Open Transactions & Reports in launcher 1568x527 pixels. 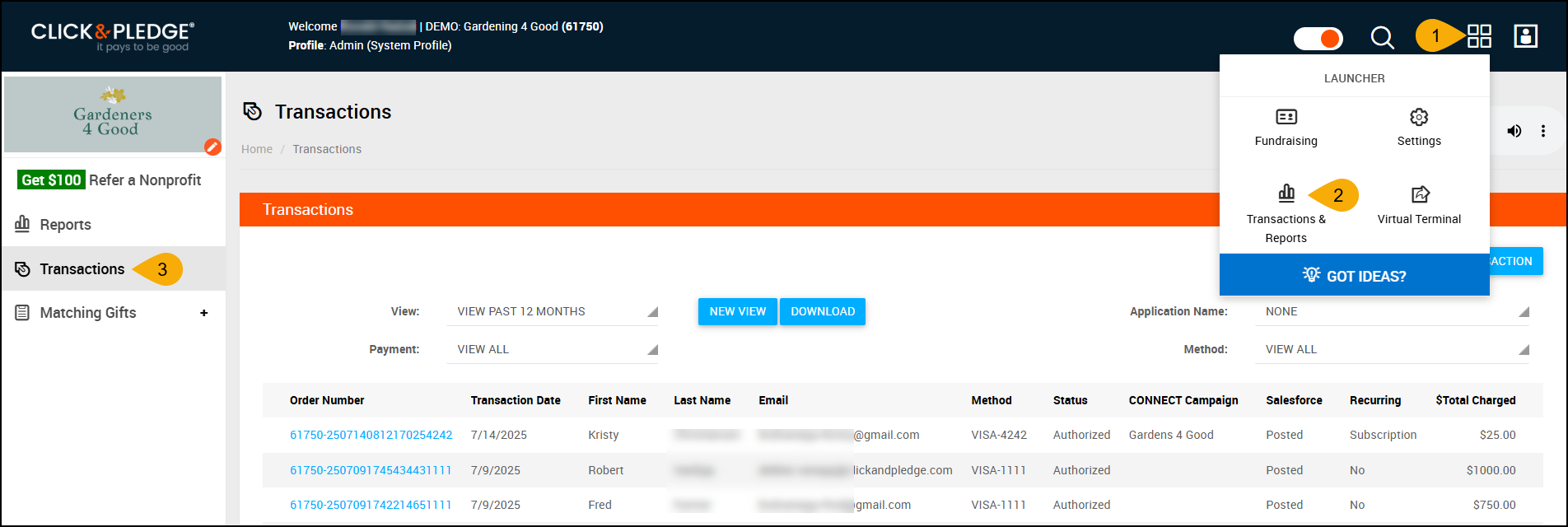(1286, 215)
